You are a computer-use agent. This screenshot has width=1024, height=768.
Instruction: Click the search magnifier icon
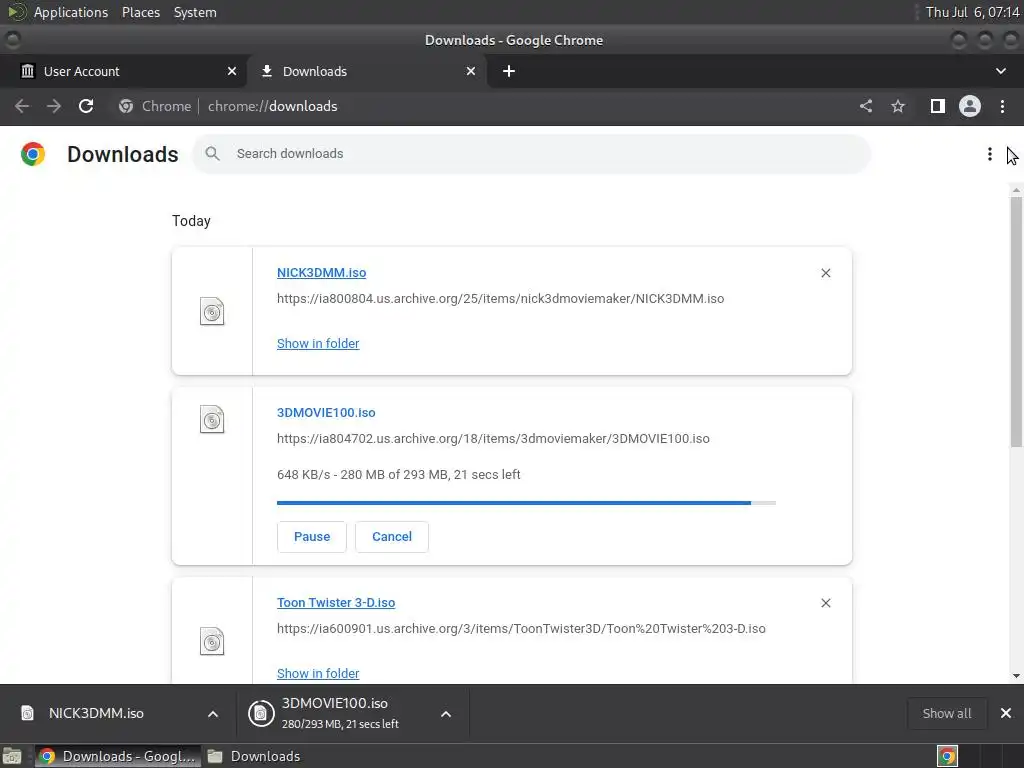tap(212, 153)
